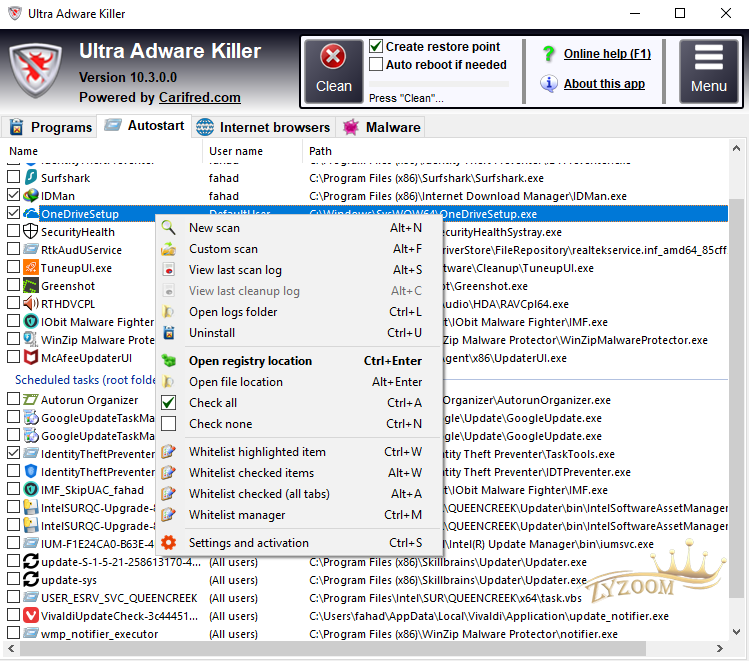Click the update-sys refresh icon
Screen dimensions: 749x661
pyautogui.click(x=31, y=579)
